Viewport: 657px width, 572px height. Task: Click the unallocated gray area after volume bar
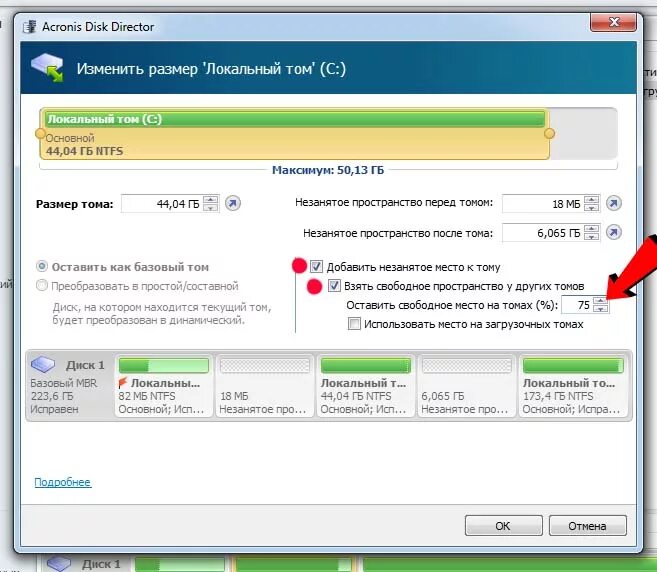point(584,133)
